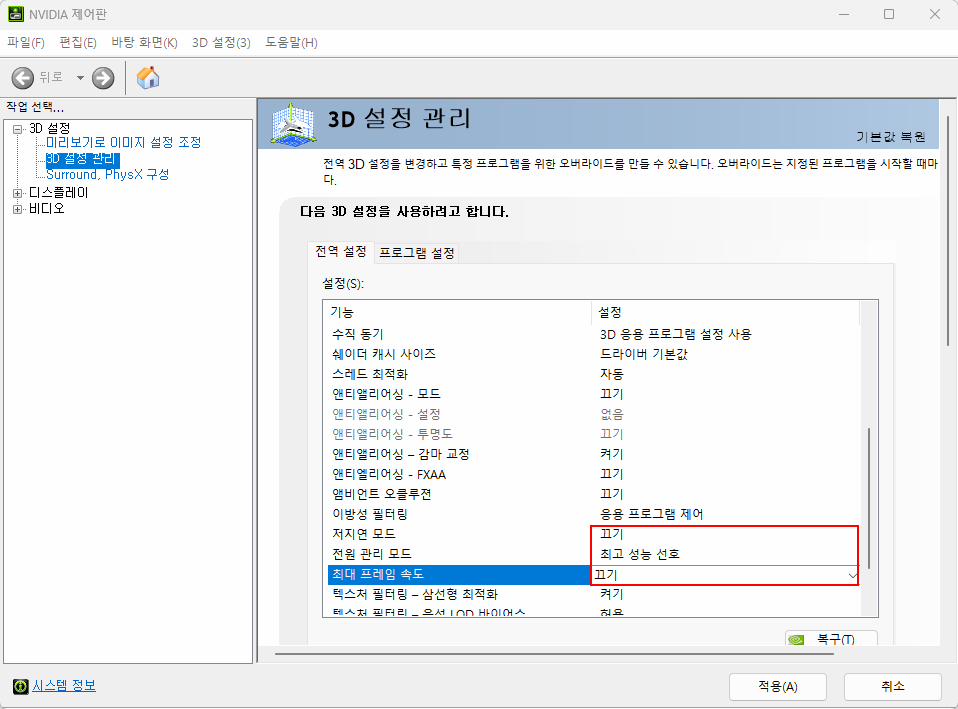Click the 응용 프로그램 제어 value
This screenshot has height=709, width=958.
pos(651,514)
